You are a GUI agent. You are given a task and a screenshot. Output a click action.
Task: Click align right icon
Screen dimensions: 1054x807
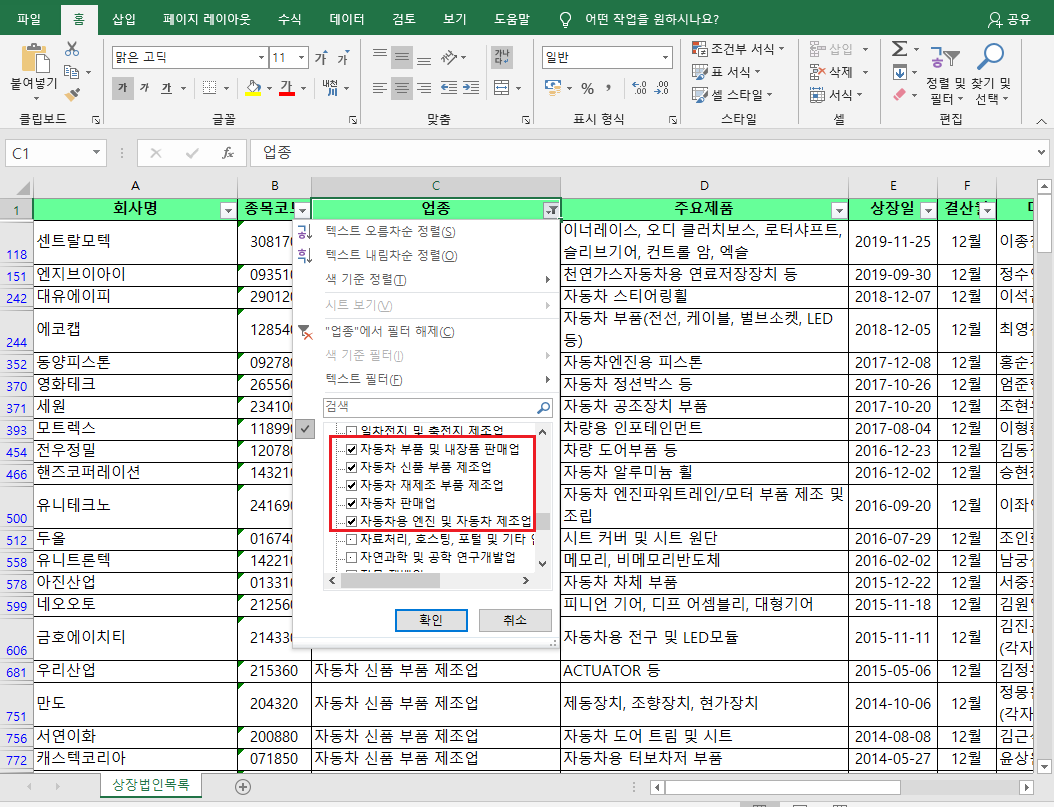pyautogui.click(x=424, y=88)
